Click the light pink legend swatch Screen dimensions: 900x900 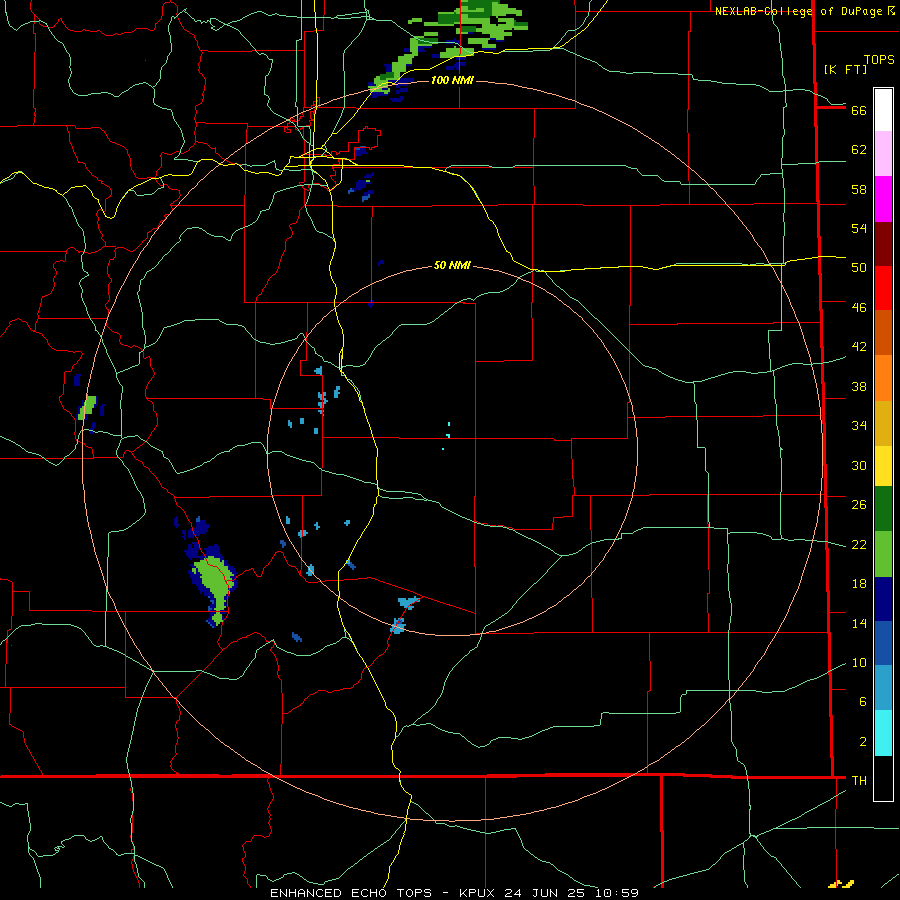[x=883, y=154]
